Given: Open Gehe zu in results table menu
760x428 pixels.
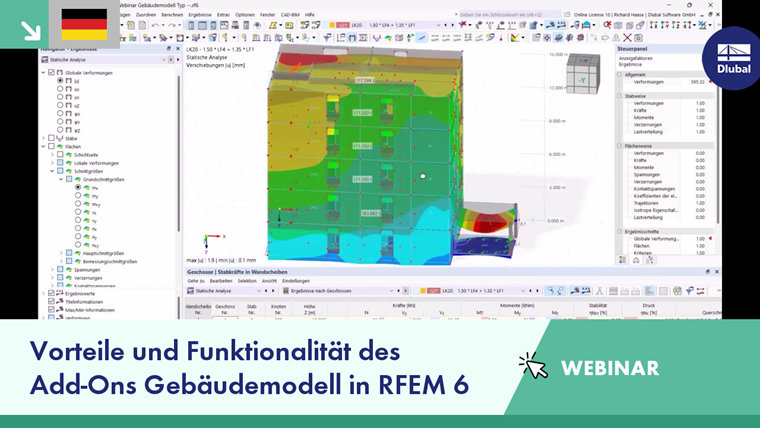Looking at the screenshot, I should click(x=196, y=281).
